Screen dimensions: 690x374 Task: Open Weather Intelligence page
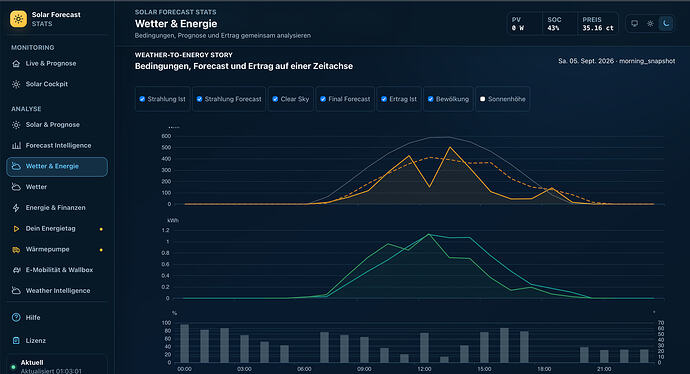tap(57, 290)
